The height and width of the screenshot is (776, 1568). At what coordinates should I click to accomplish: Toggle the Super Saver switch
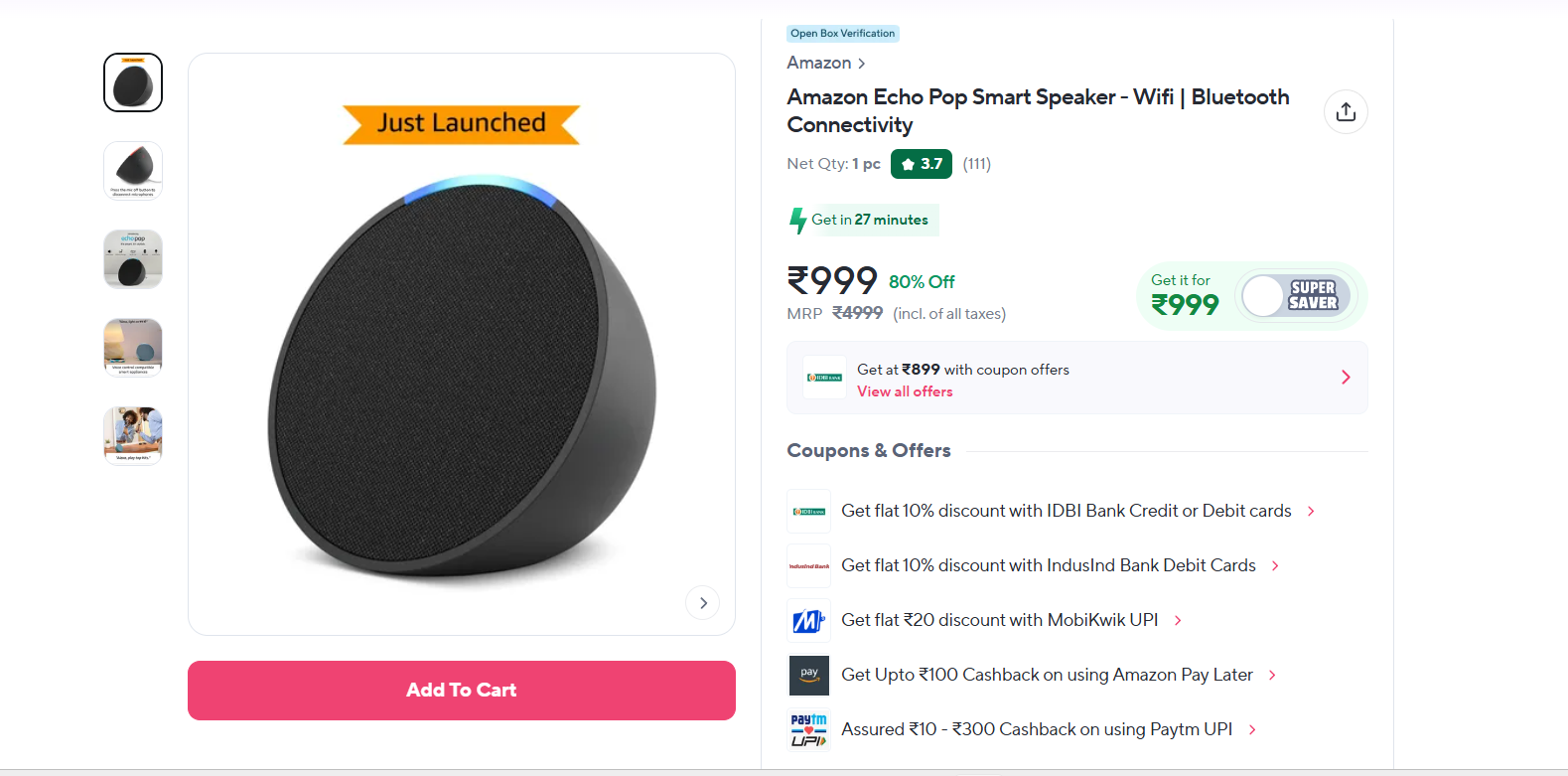click(1294, 296)
